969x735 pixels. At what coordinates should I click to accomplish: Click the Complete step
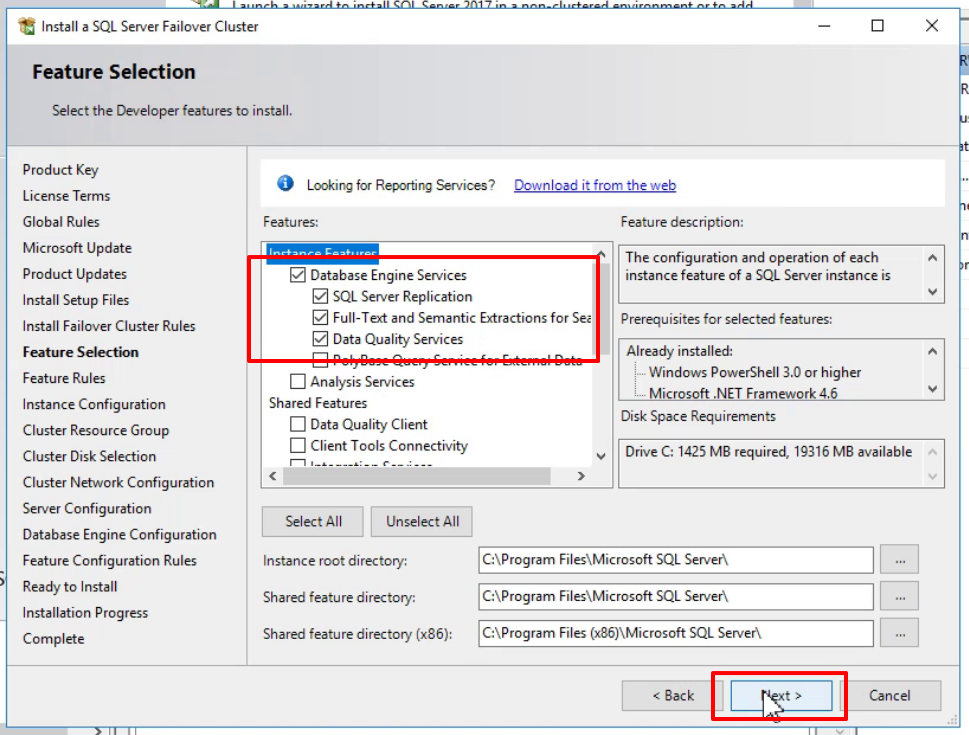coord(54,639)
